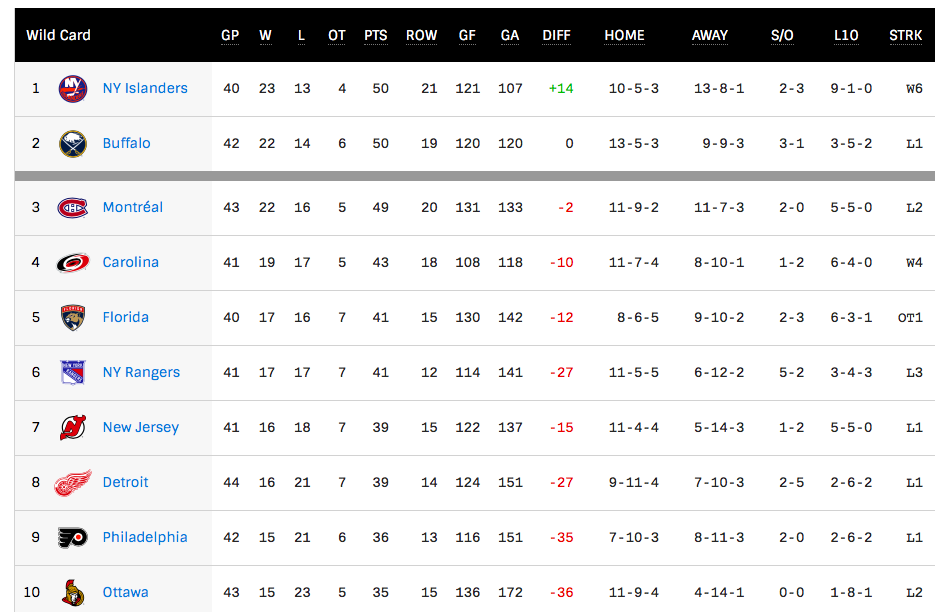Sort by the ROW column header
This screenshot has height=612, width=935.
coord(421,35)
